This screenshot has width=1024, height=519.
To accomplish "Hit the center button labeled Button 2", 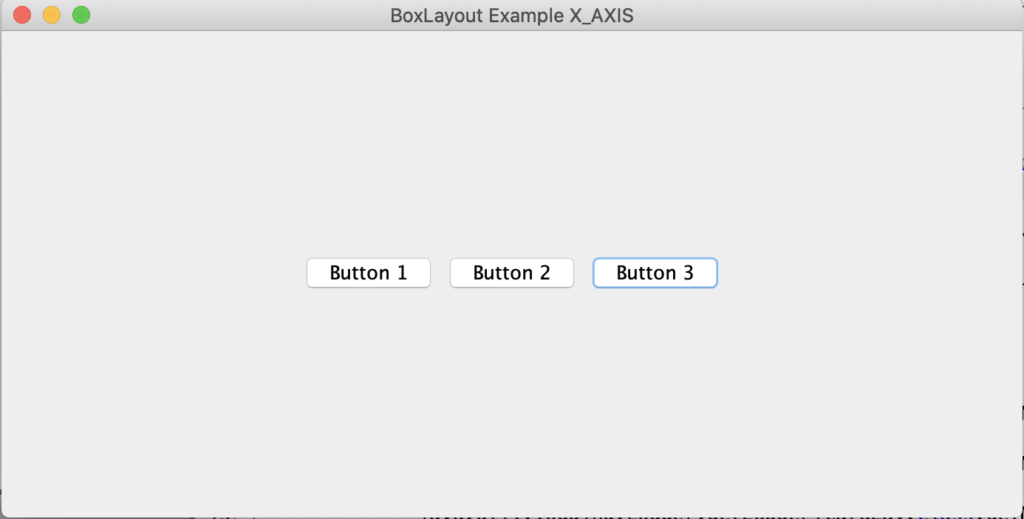I will click(511, 273).
